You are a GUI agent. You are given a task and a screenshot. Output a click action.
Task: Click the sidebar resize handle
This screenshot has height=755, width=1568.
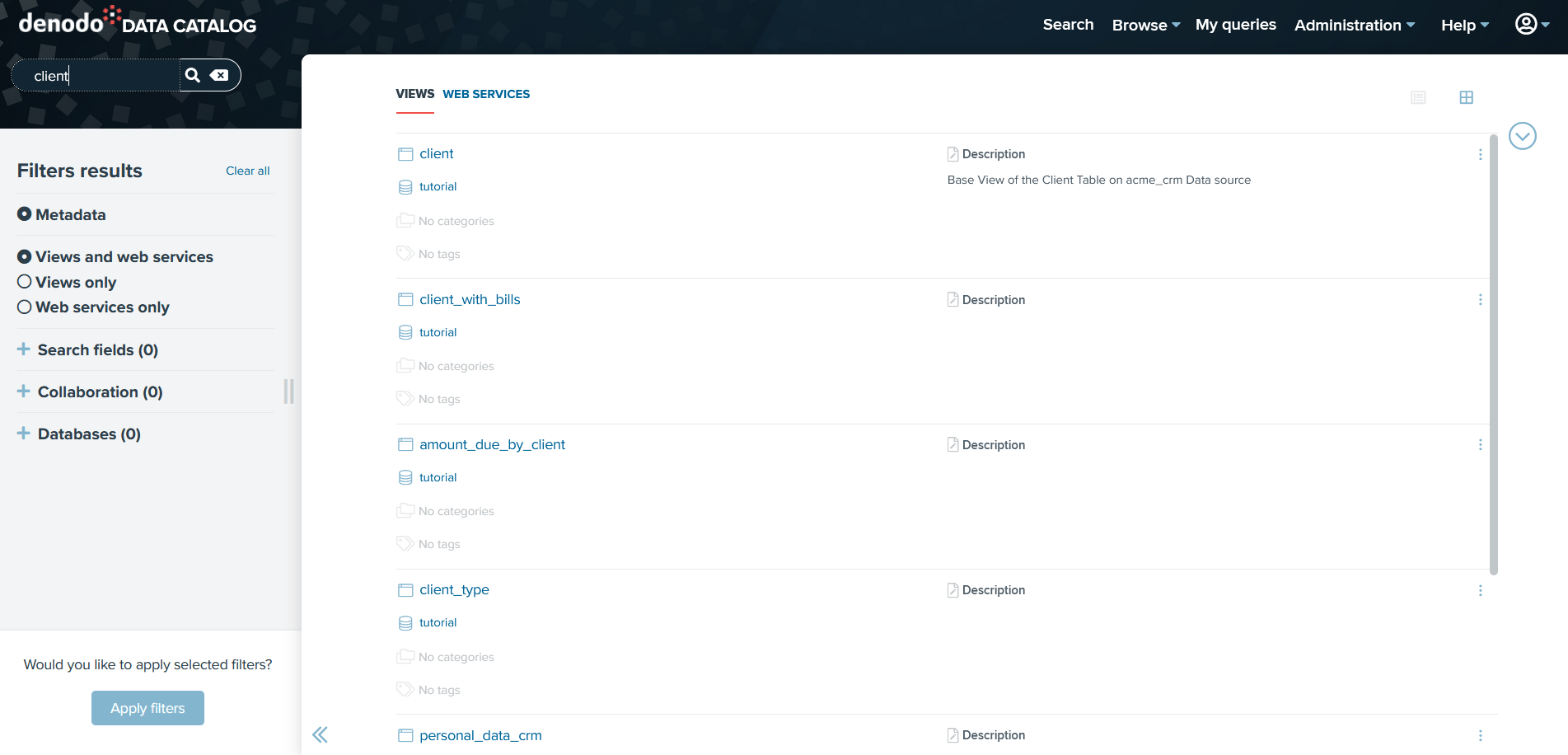point(288,392)
